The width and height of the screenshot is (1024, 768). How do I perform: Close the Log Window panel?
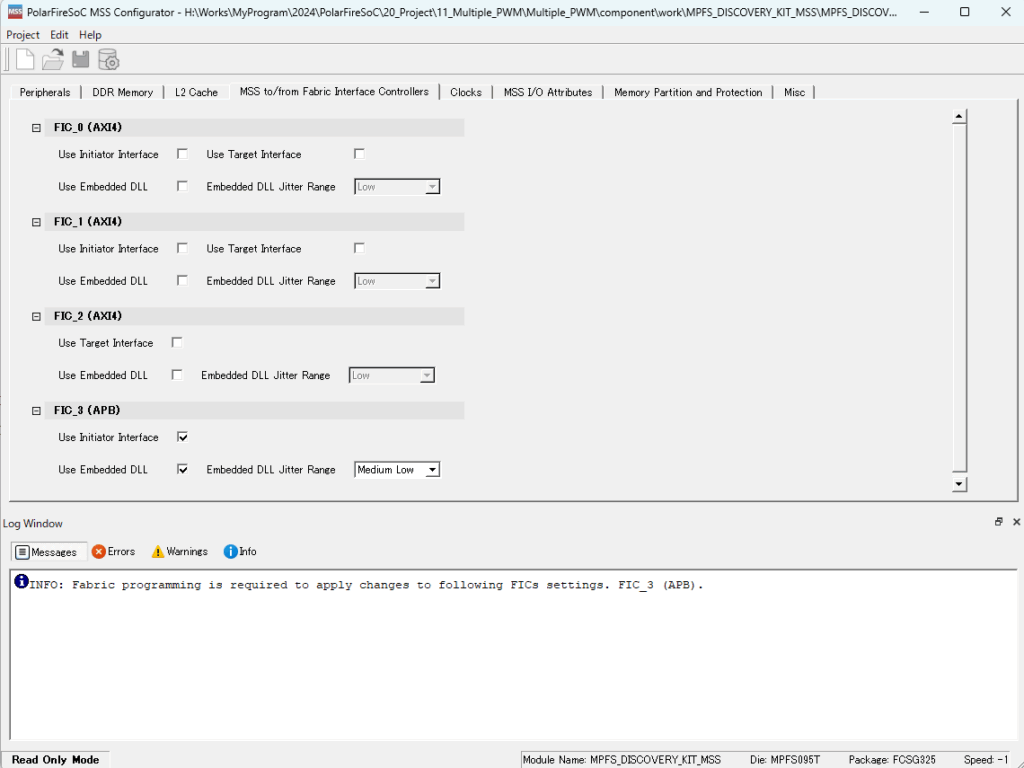[1016, 522]
